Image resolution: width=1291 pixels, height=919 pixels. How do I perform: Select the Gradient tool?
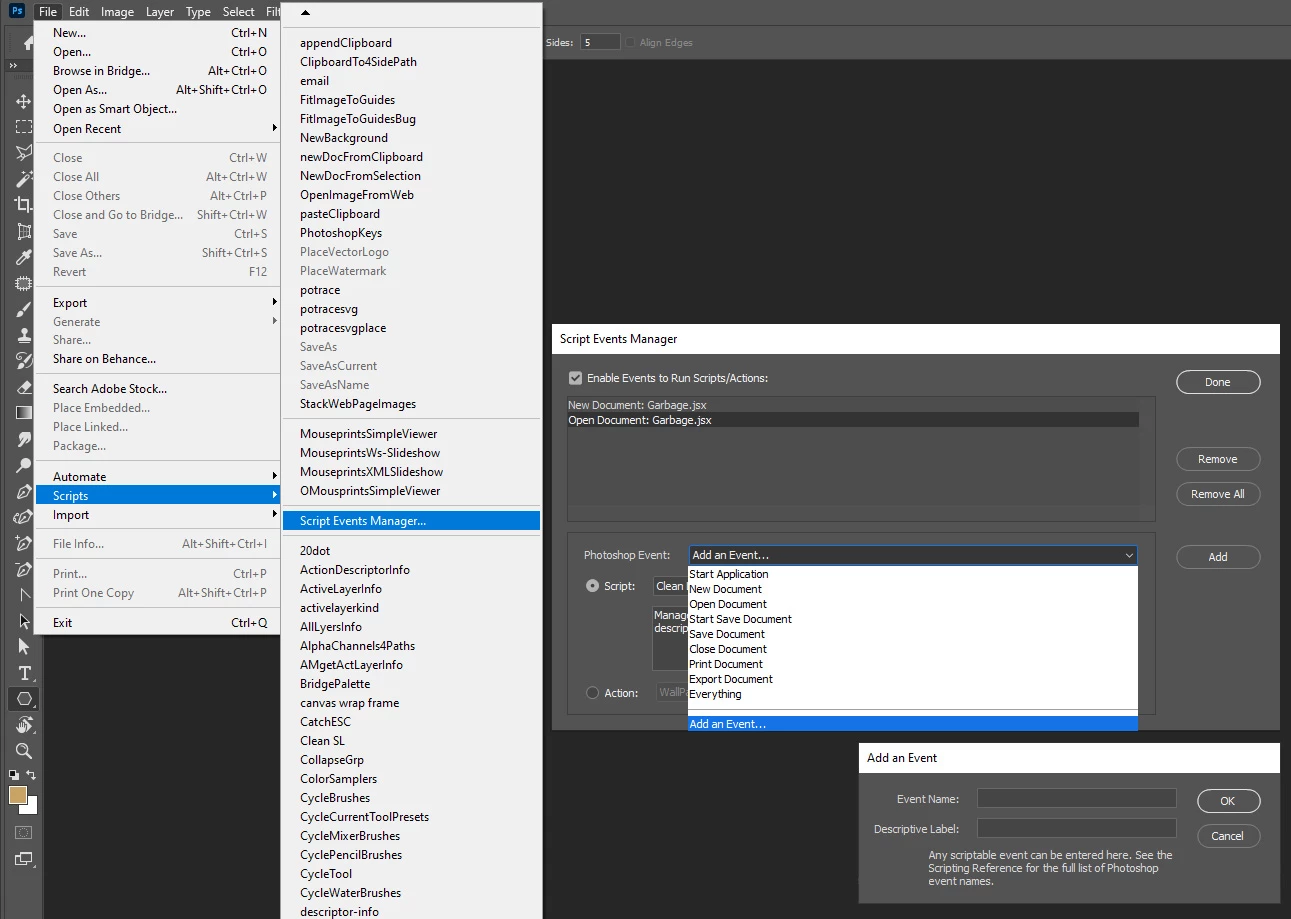click(x=23, y=413)
